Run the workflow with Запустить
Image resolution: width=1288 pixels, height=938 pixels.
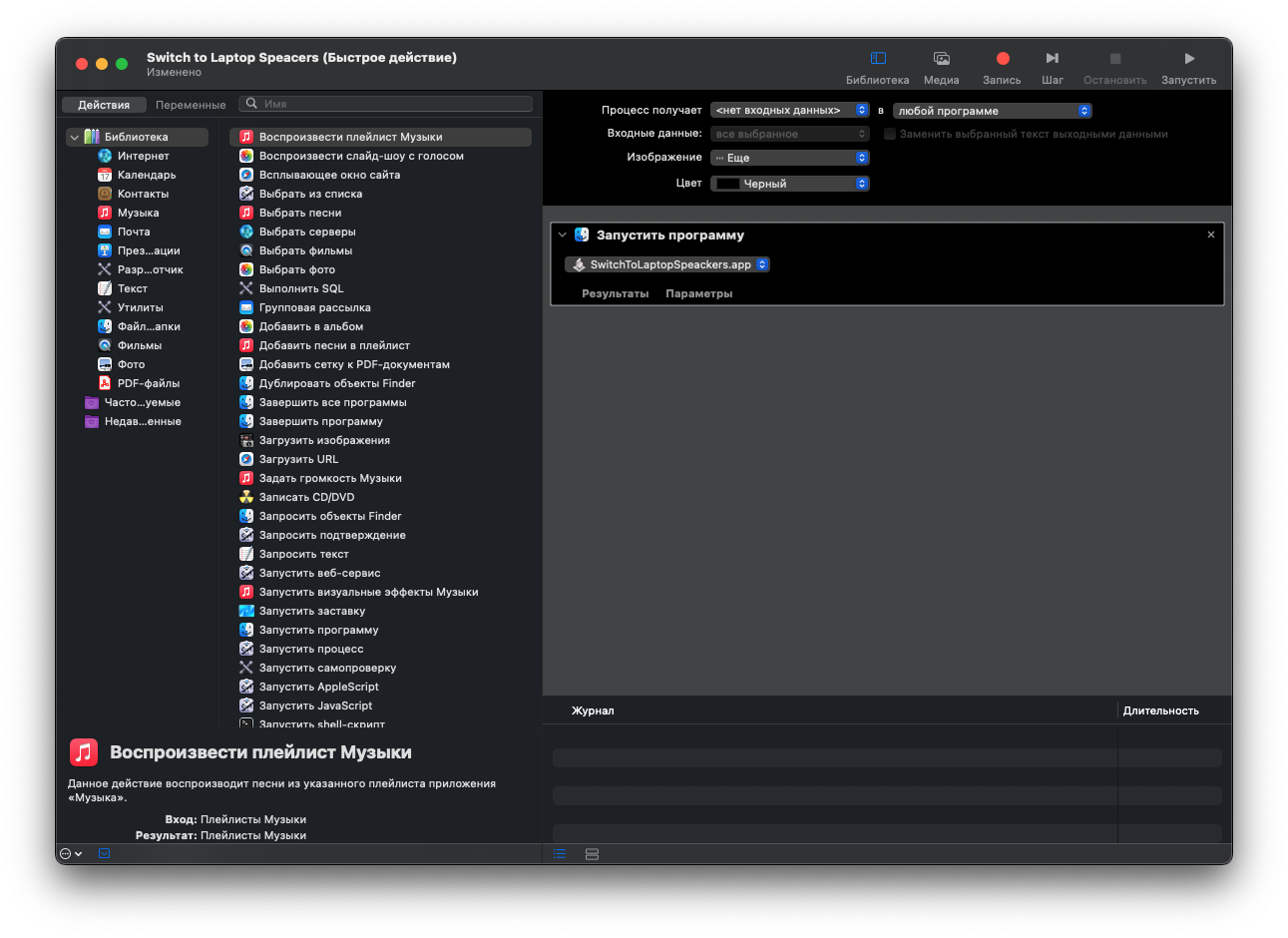pyautogui.click(x=1188, y=68)
